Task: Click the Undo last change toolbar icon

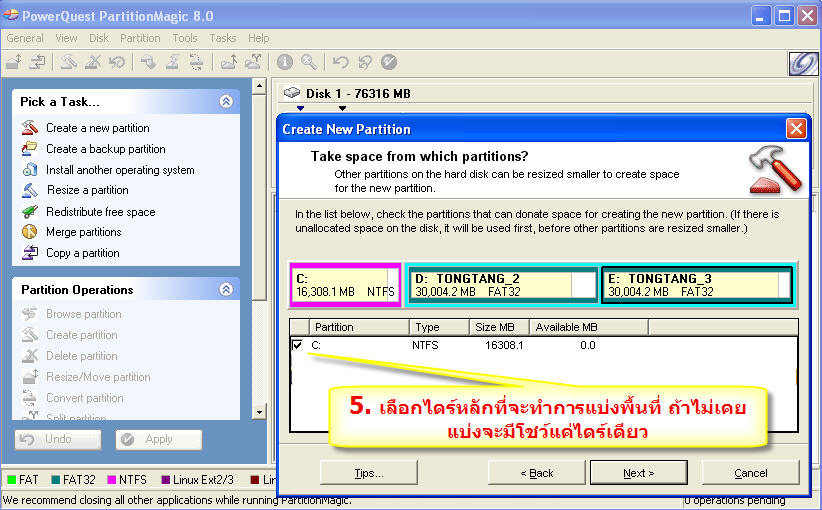Action: click(341, 62)
